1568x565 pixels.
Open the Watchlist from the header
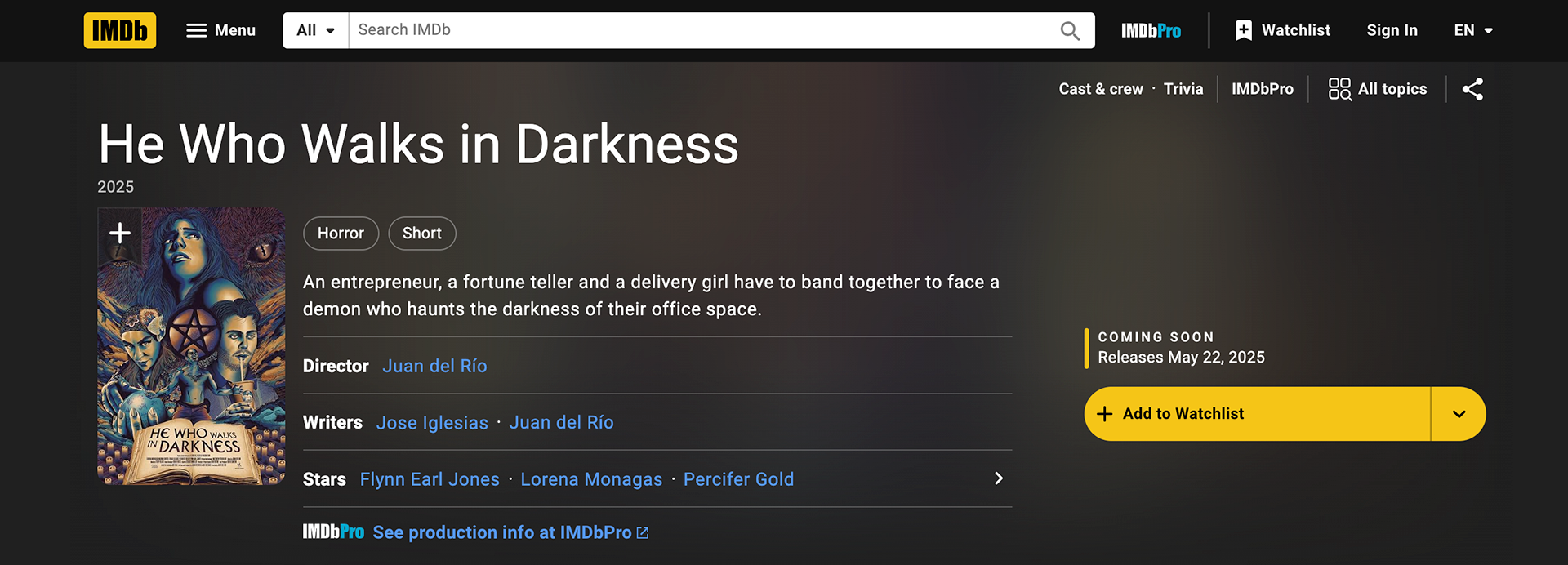(1282, 30)
